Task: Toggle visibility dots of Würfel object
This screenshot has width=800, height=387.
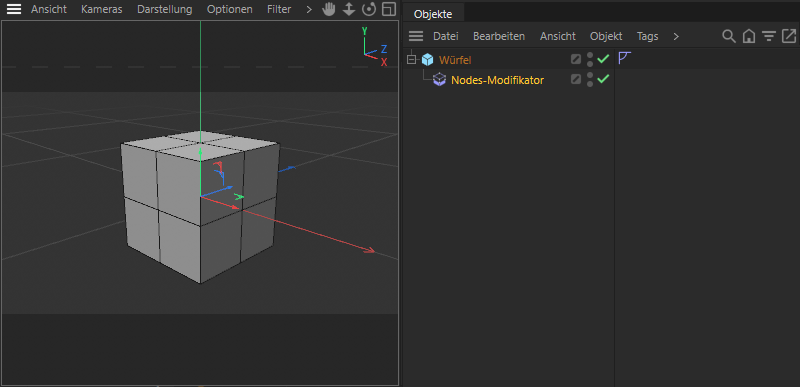Action: (590, 60)
